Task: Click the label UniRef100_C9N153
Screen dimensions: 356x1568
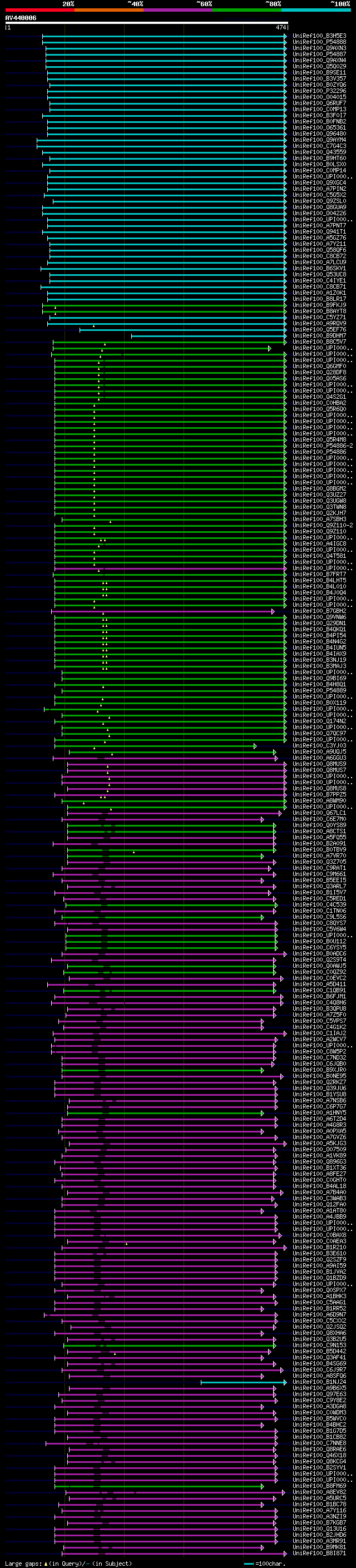Action: coord(319,1345)
